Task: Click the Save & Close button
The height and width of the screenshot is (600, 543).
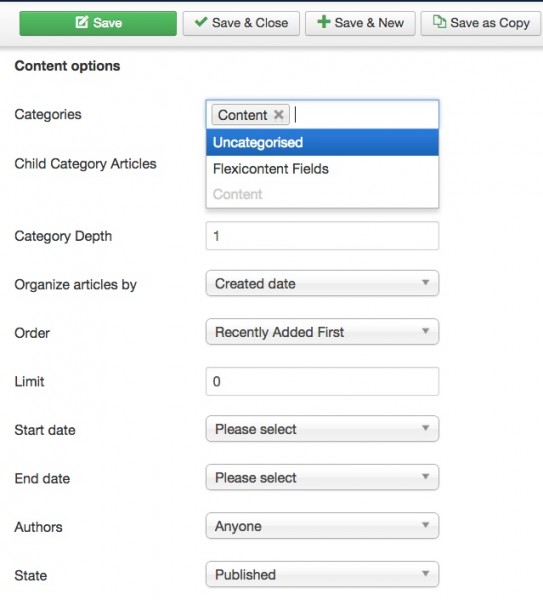Action: pyautogui.click(x=241, y=23)
